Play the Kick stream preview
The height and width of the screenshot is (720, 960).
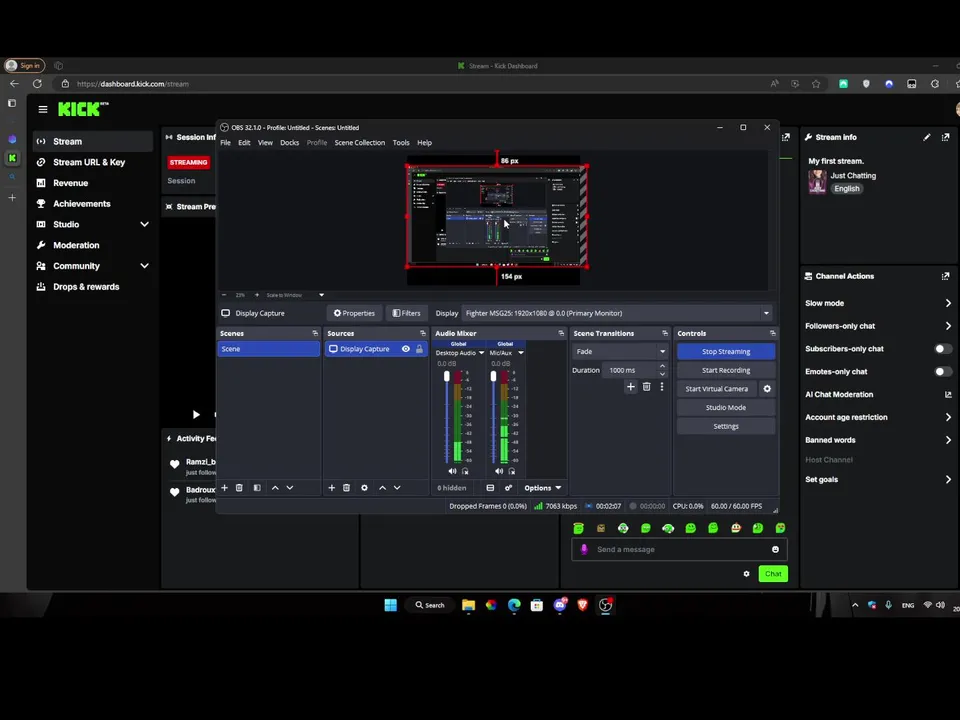196,414
